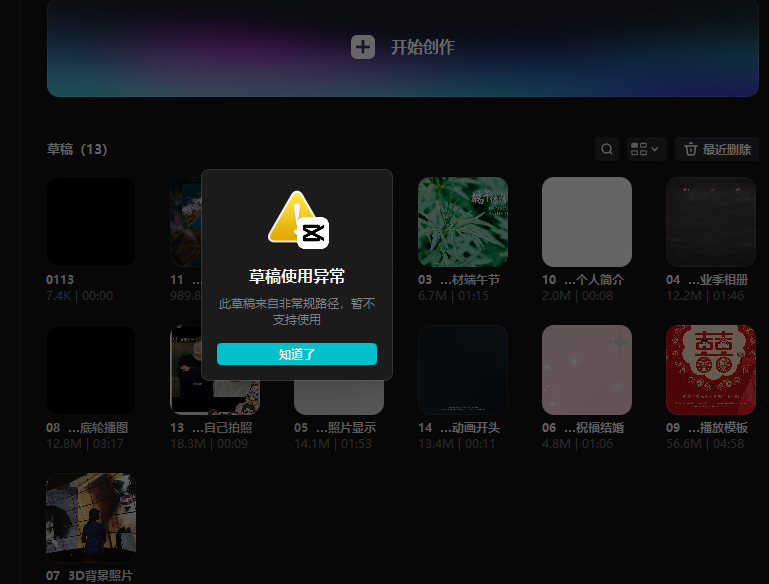
Task: Open the draft thumbnail partly behind dialog labeled 11
Action: point(186,222)
